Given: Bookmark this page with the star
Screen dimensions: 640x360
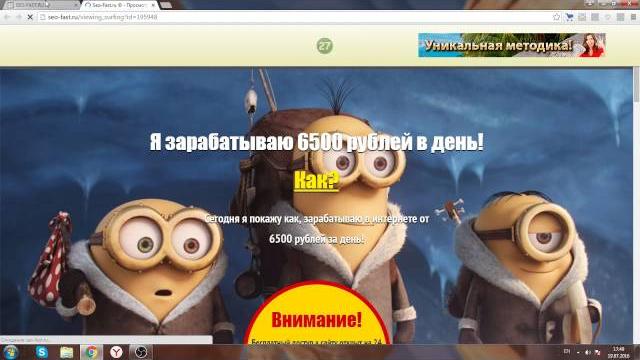Looking at the screenshot, I should pyautogui.click(x=556, y=17).
